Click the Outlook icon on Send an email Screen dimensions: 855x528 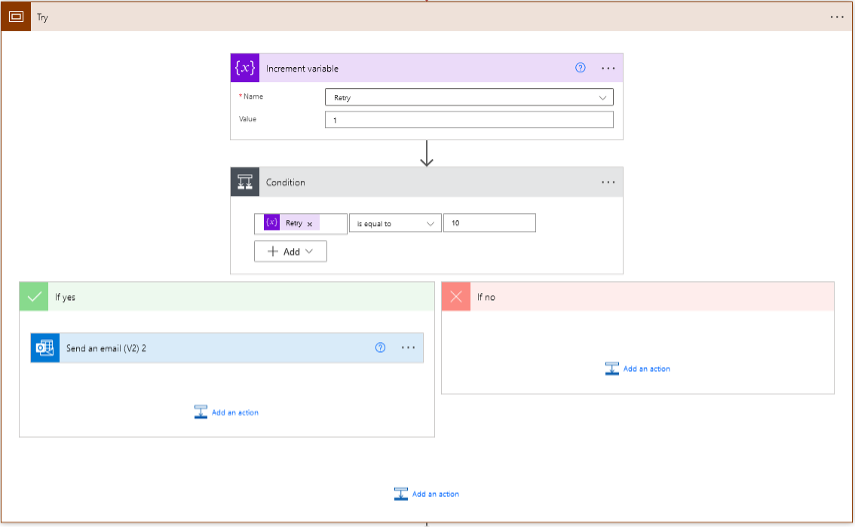45,347
